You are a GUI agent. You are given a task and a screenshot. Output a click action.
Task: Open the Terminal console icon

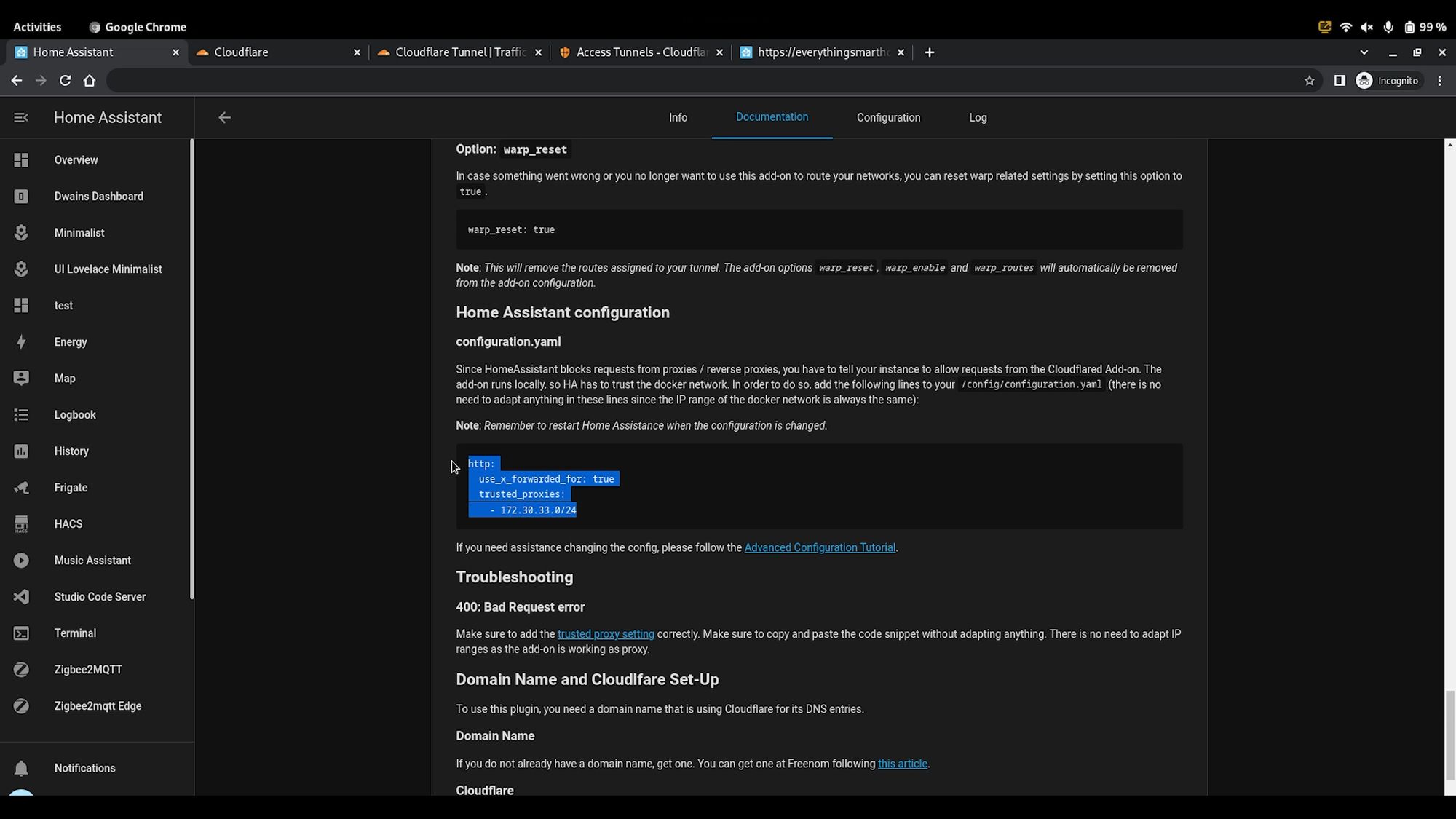click(21, 633)
